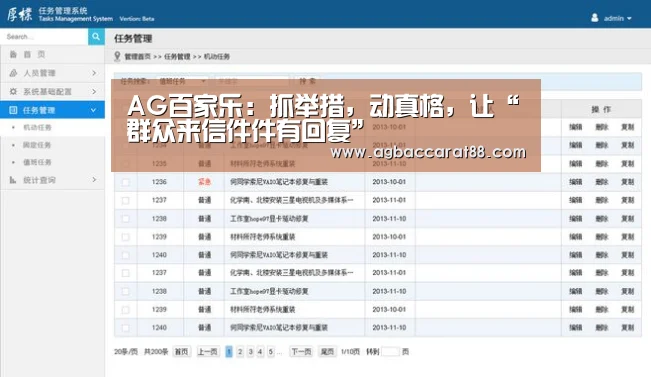This screenshot has height=377, width=651.
Task: Click the 首页 pagination button
Action: click(x=181, y=352)
